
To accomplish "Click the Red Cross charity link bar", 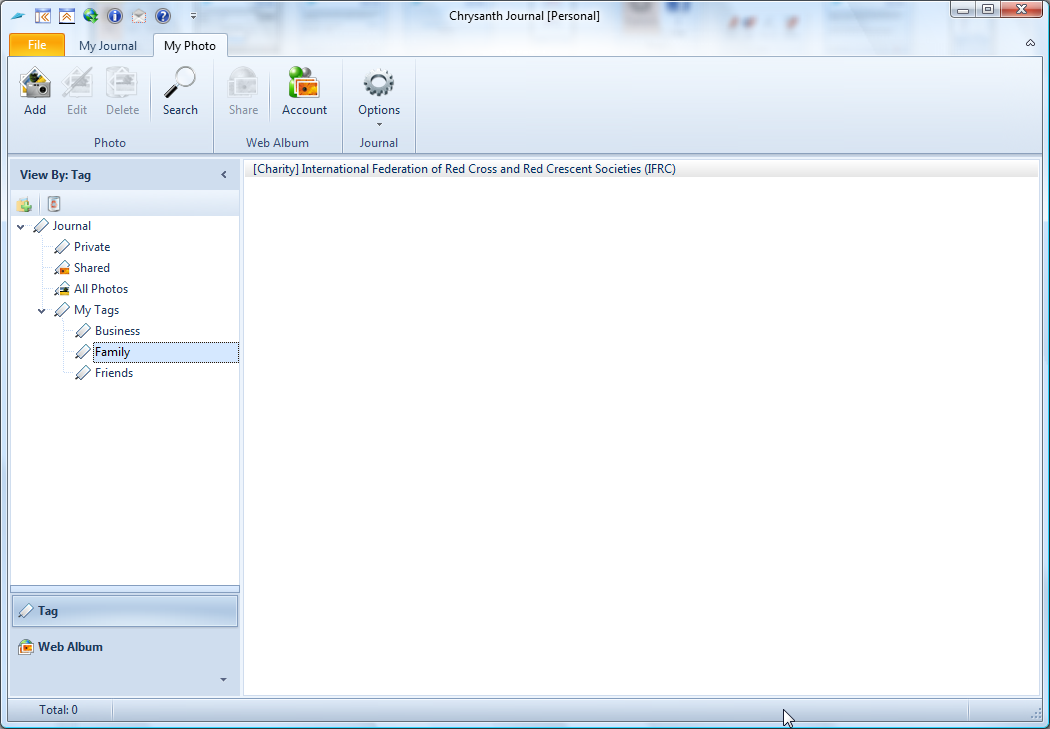I will pos(464,169).
